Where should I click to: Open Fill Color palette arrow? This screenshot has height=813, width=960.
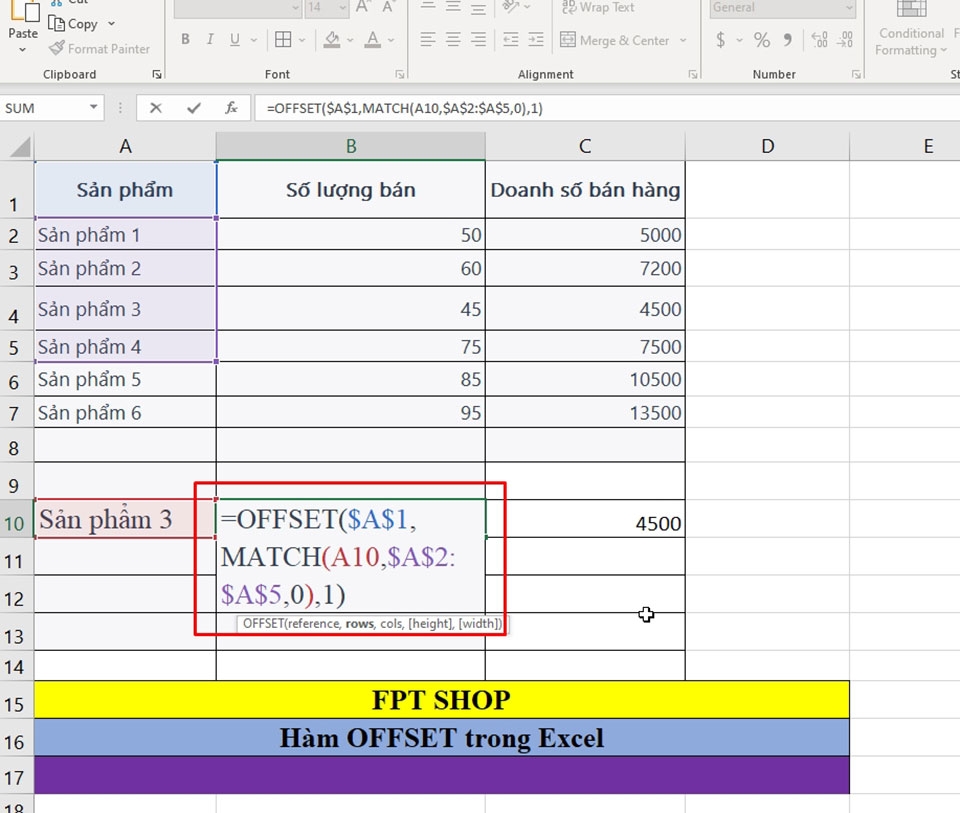[x=350, y=40]
